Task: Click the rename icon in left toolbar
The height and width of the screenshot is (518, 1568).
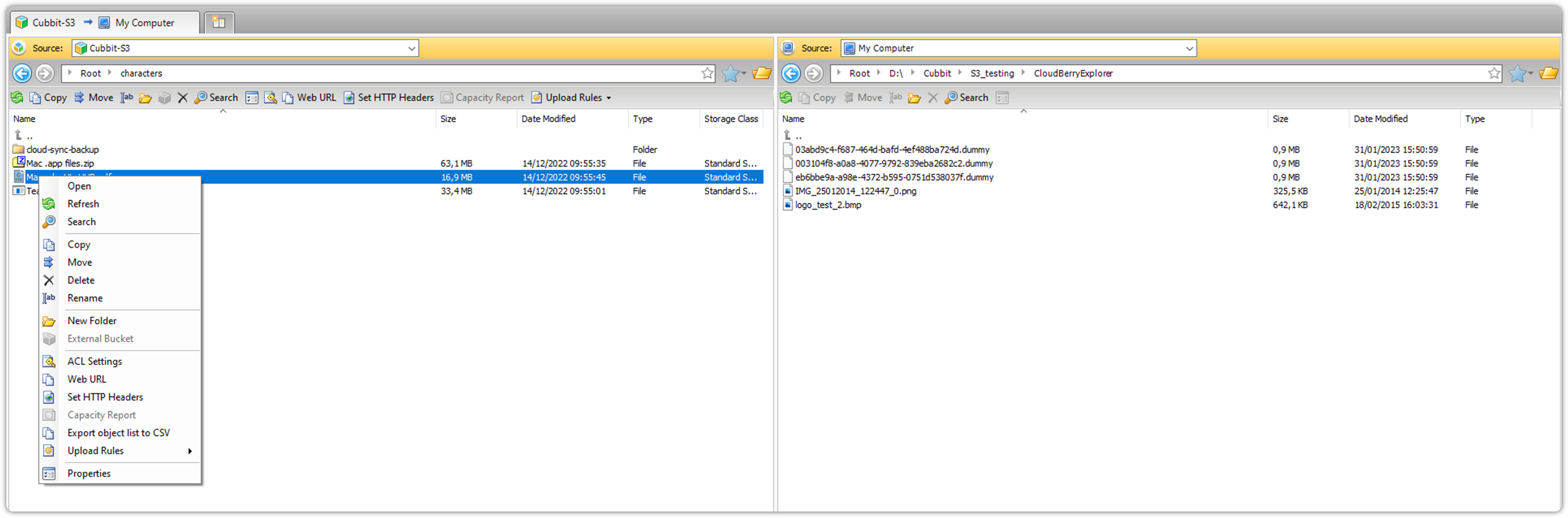Action: coord(127,97)
